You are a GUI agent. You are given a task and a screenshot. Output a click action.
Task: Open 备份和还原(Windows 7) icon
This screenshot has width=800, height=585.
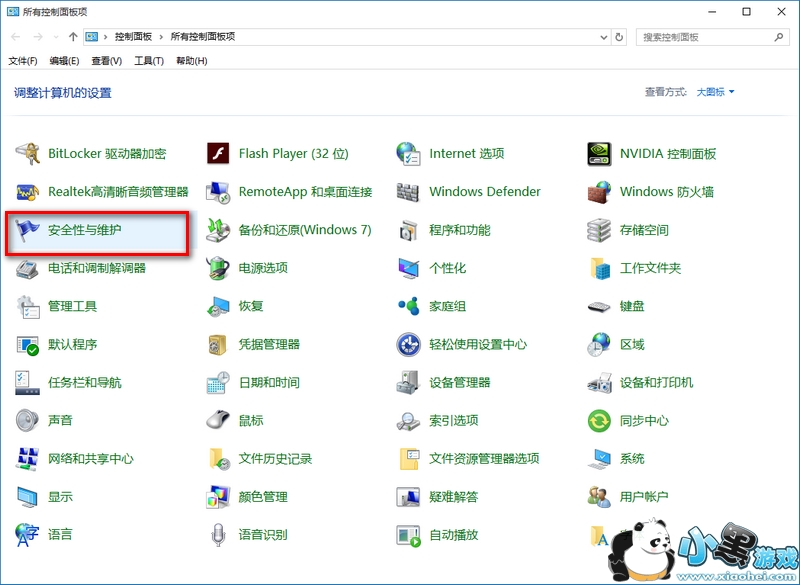218,230
